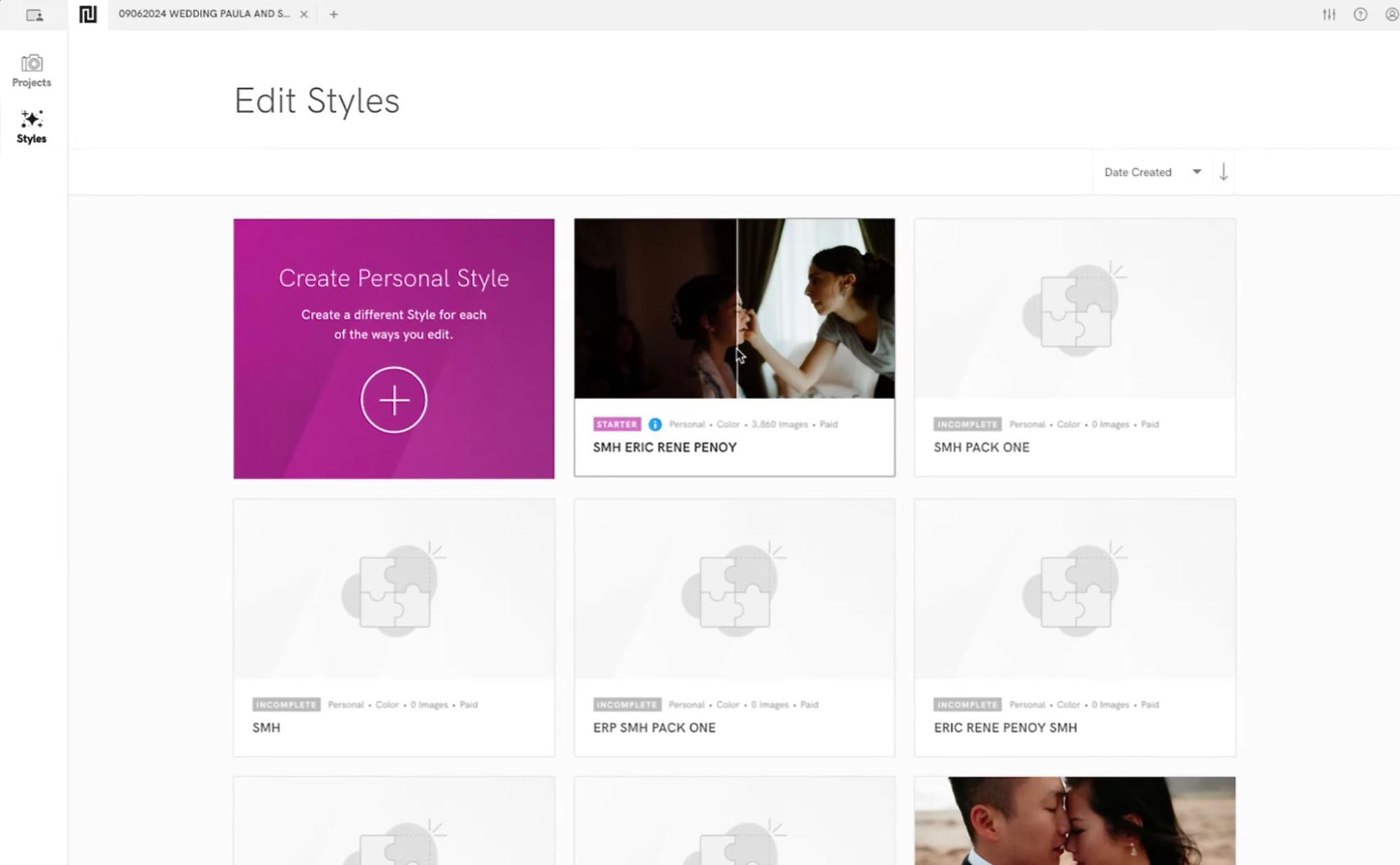This screenshot has width=1400, height=865.
Task: Select the SMH PACK ONE style card
Action: pos(1075,347)
